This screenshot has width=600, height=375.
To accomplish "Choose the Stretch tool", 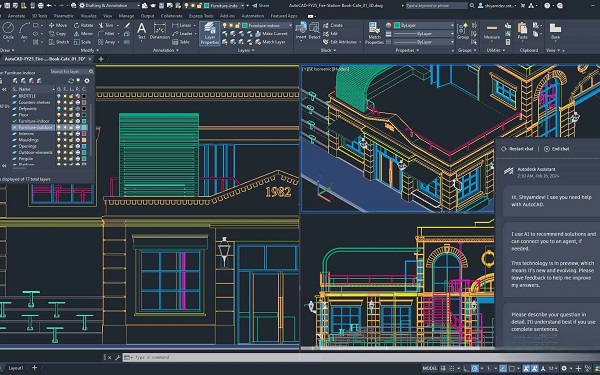I will coord(59,42).
